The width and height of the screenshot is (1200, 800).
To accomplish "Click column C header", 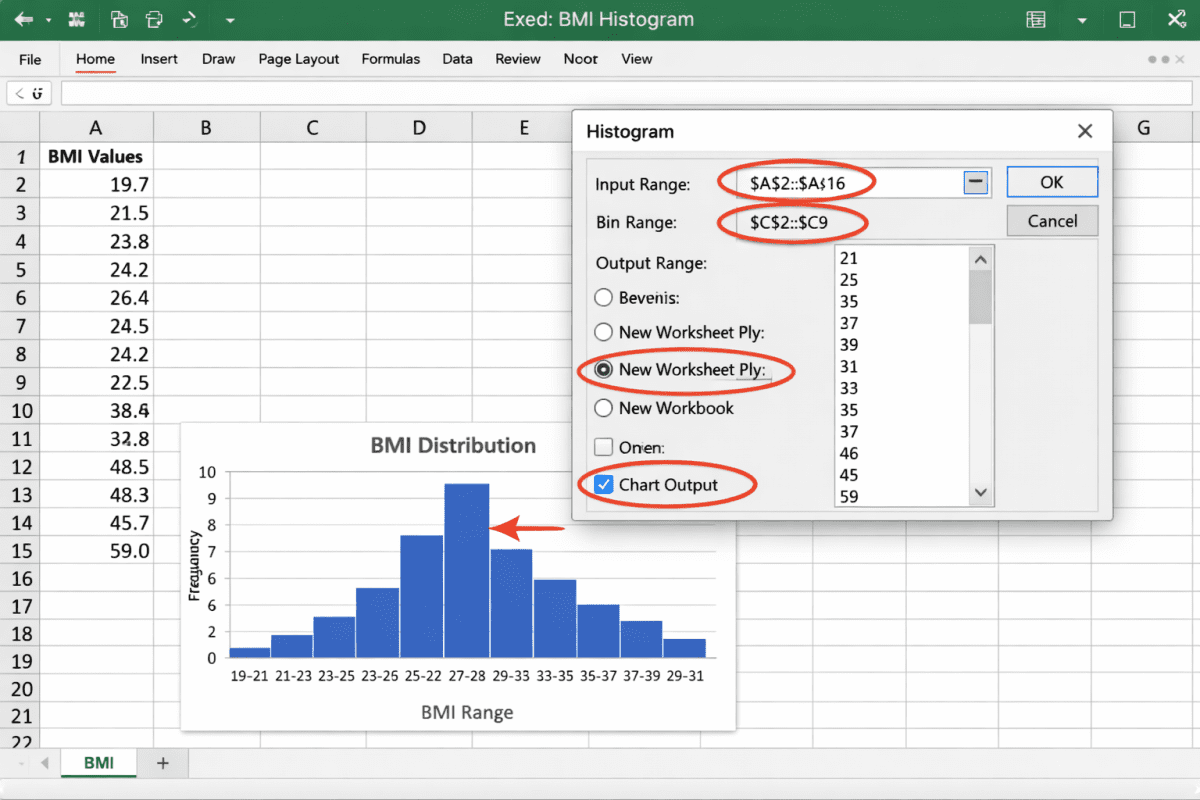I will pyautogui.click(x=313, y=127).
